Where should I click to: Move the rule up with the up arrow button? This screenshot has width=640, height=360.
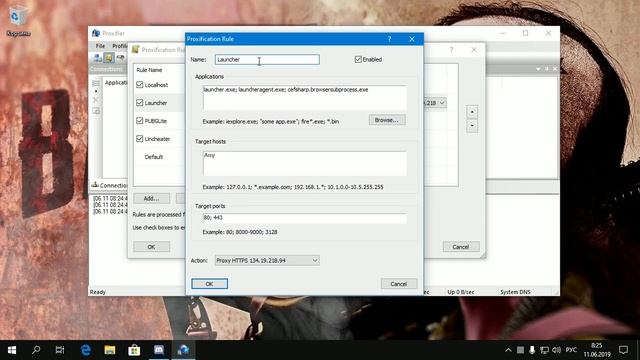coord(472,111)
